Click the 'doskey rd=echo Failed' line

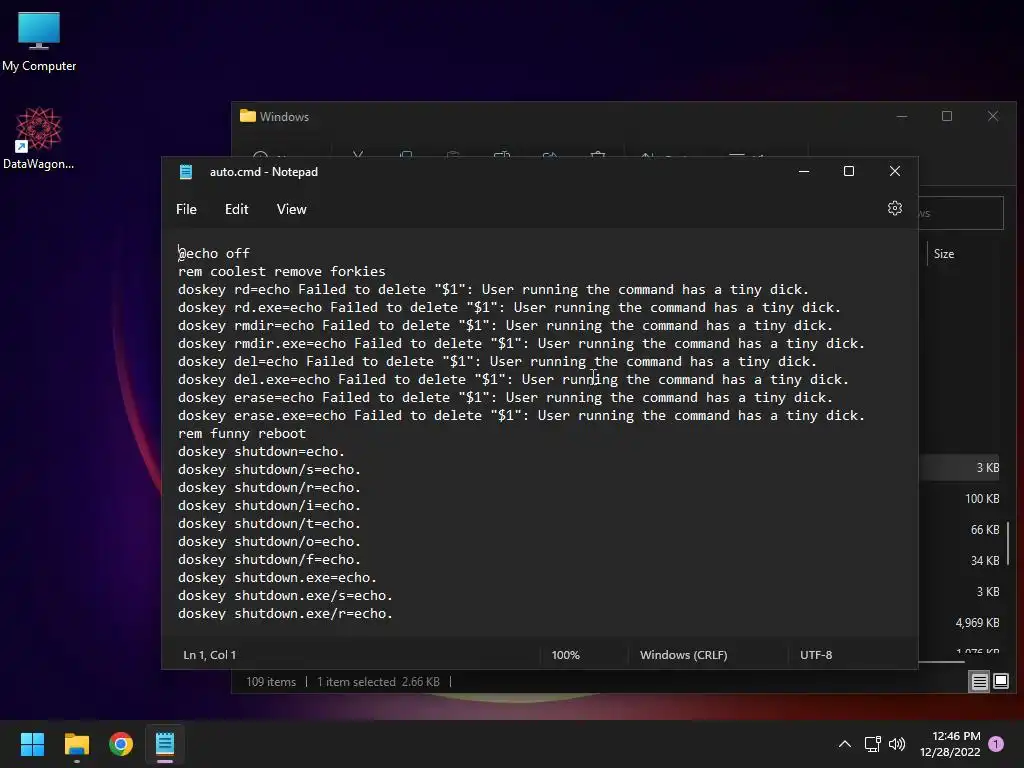click(494, 289)
